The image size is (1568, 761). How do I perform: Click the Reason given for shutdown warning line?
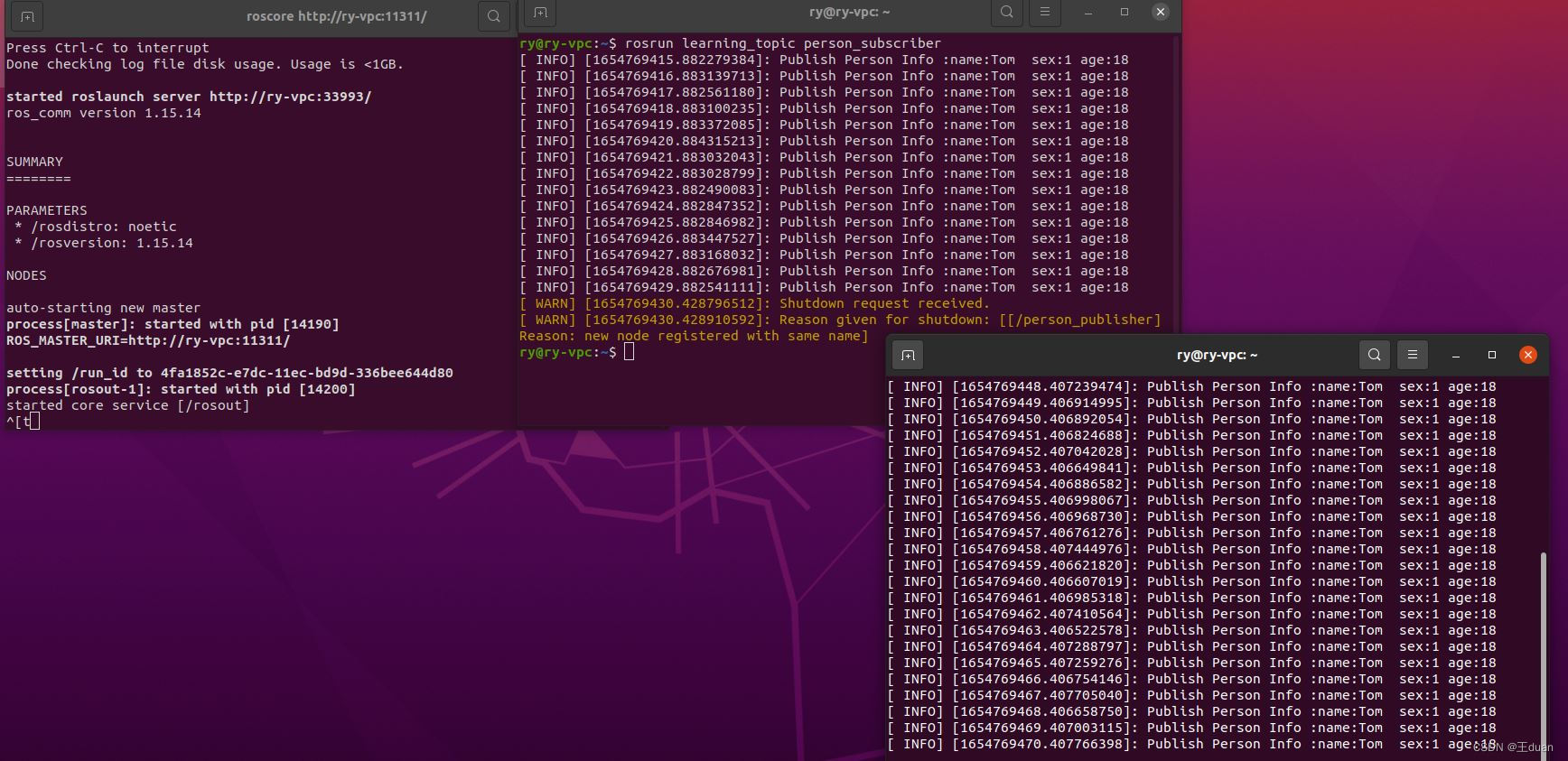(x=840, y=320)
